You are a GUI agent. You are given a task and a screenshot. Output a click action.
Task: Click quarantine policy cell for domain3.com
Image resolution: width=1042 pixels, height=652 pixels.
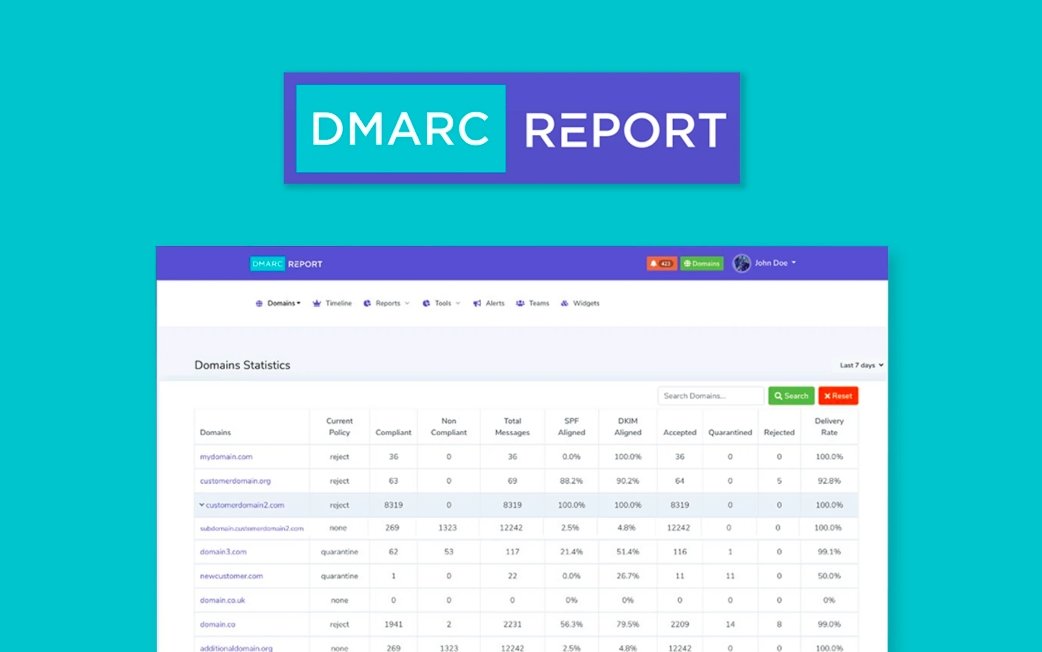click(340, 552)
